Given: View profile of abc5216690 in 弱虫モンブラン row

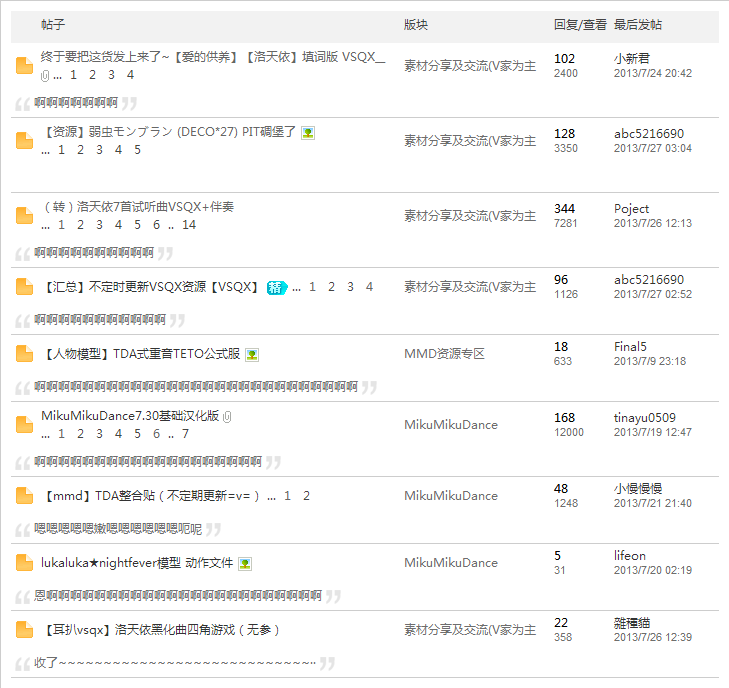Looking at the screenshot, I should point(649,134).
